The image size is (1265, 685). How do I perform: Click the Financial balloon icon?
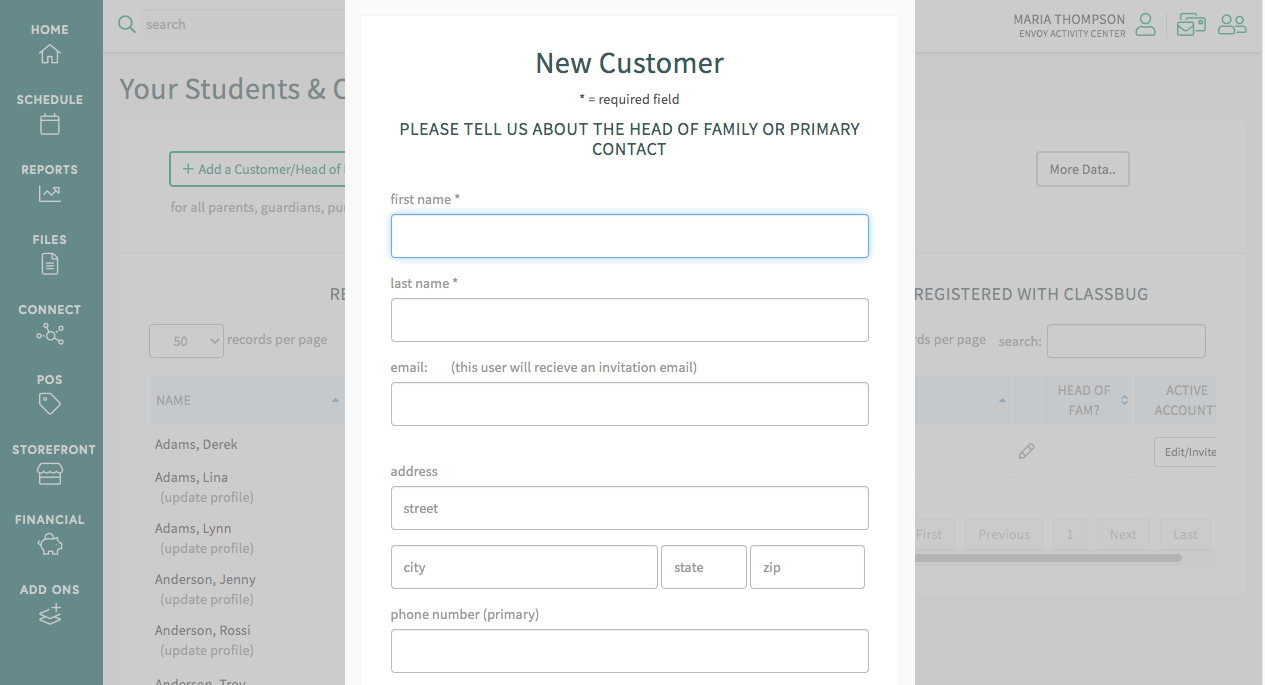click(49, 544)
